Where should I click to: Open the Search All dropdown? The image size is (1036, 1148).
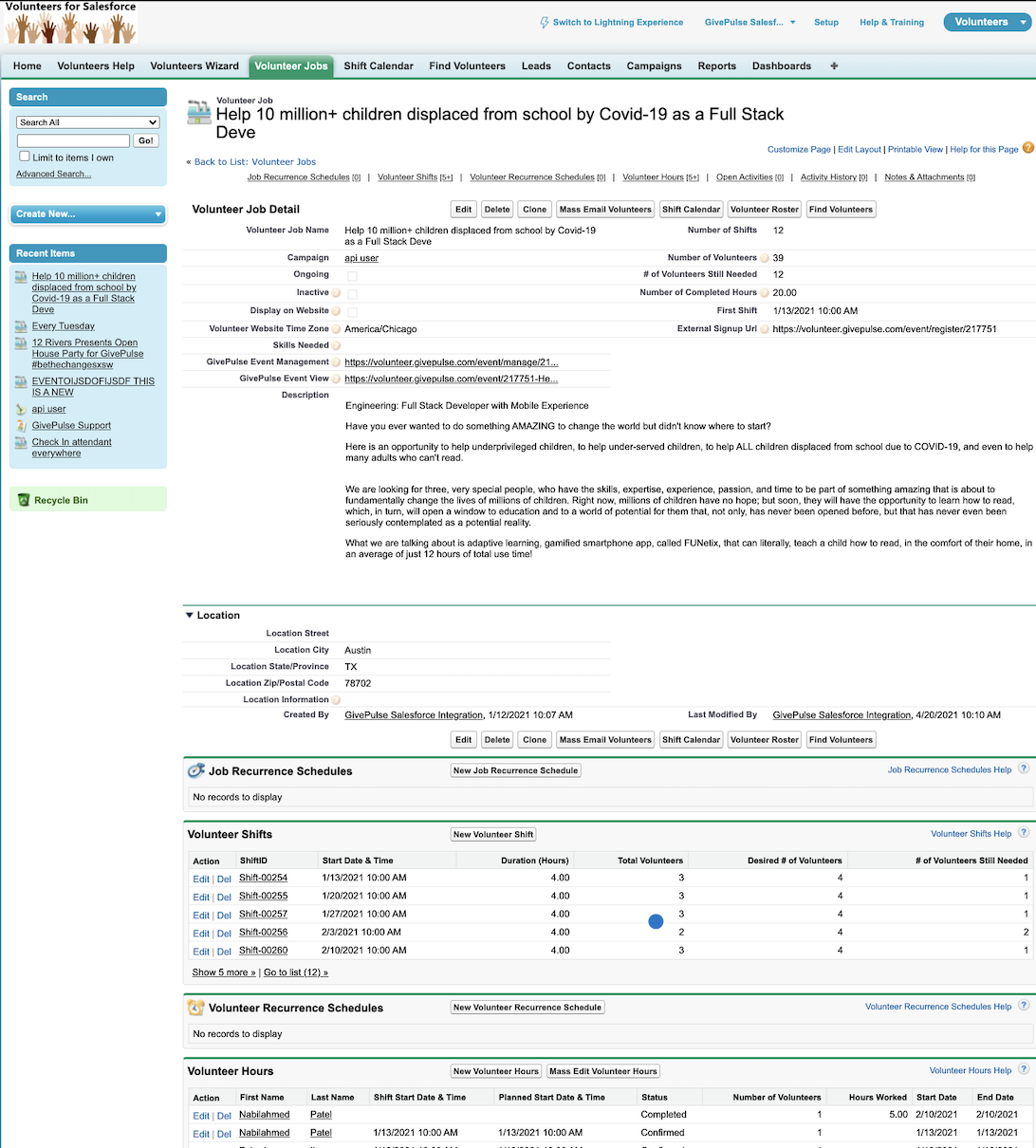point(88,122)
